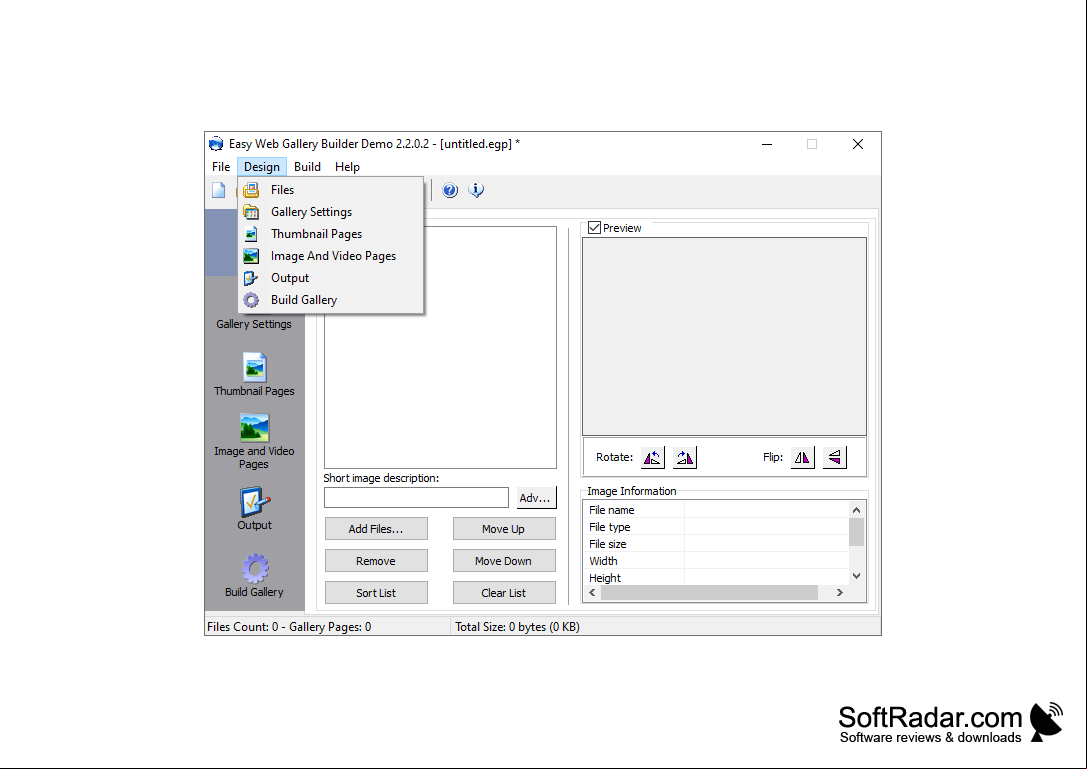
Task: Open the File menu
Action: click(221, 167)
